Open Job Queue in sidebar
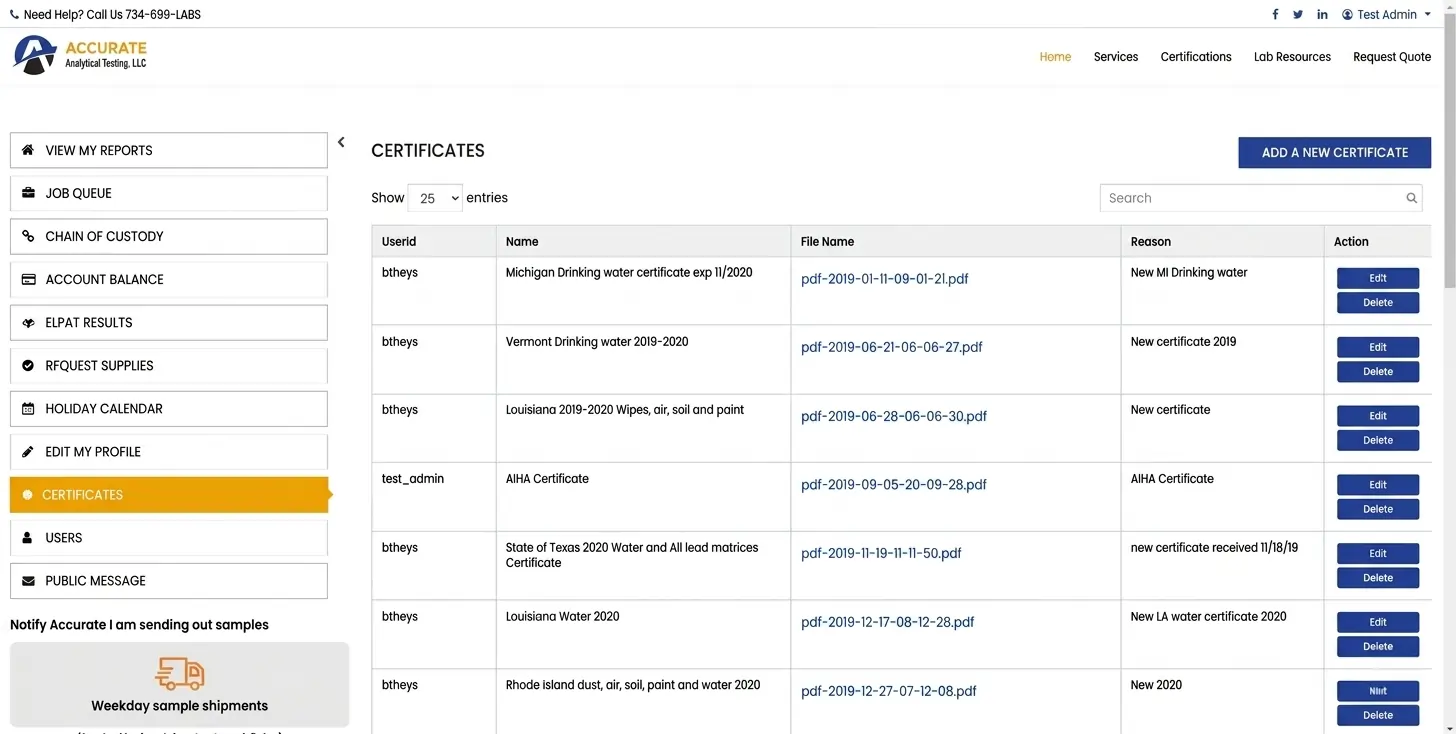Screen dimensions: 1456x734 pos(169,193)
